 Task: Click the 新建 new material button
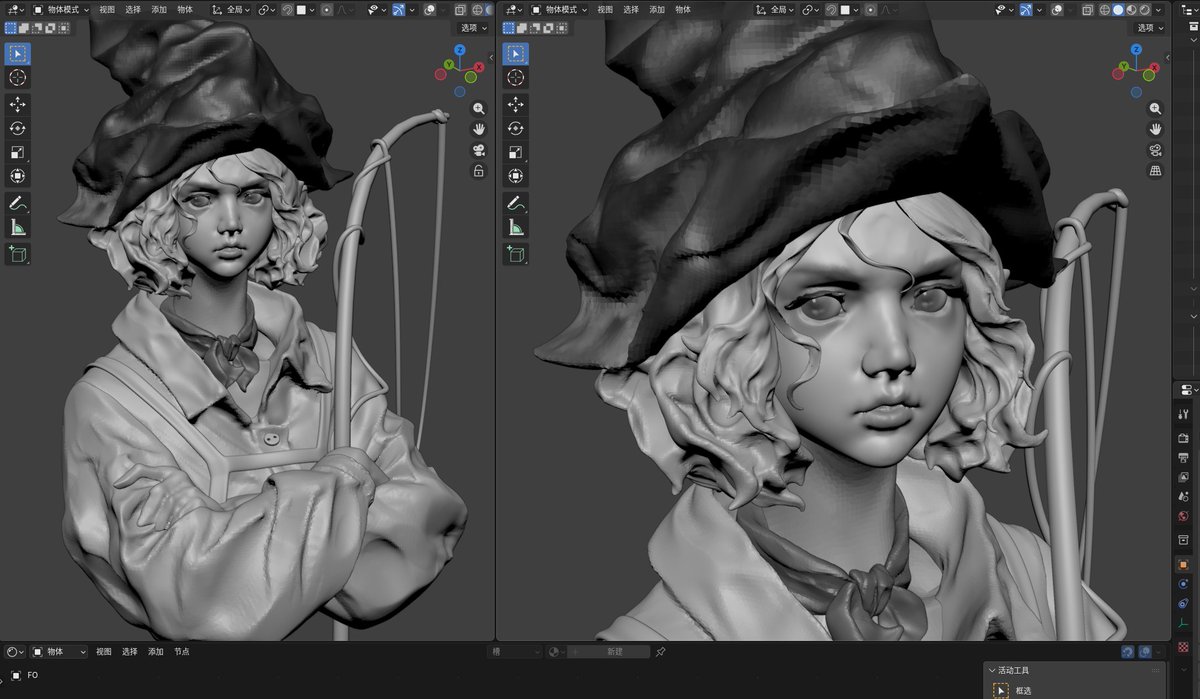coord(608,651)
